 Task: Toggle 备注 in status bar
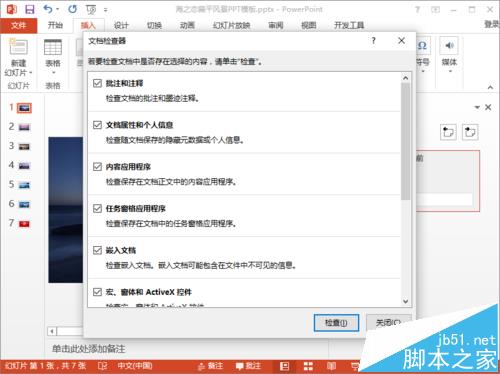(210, 366)
